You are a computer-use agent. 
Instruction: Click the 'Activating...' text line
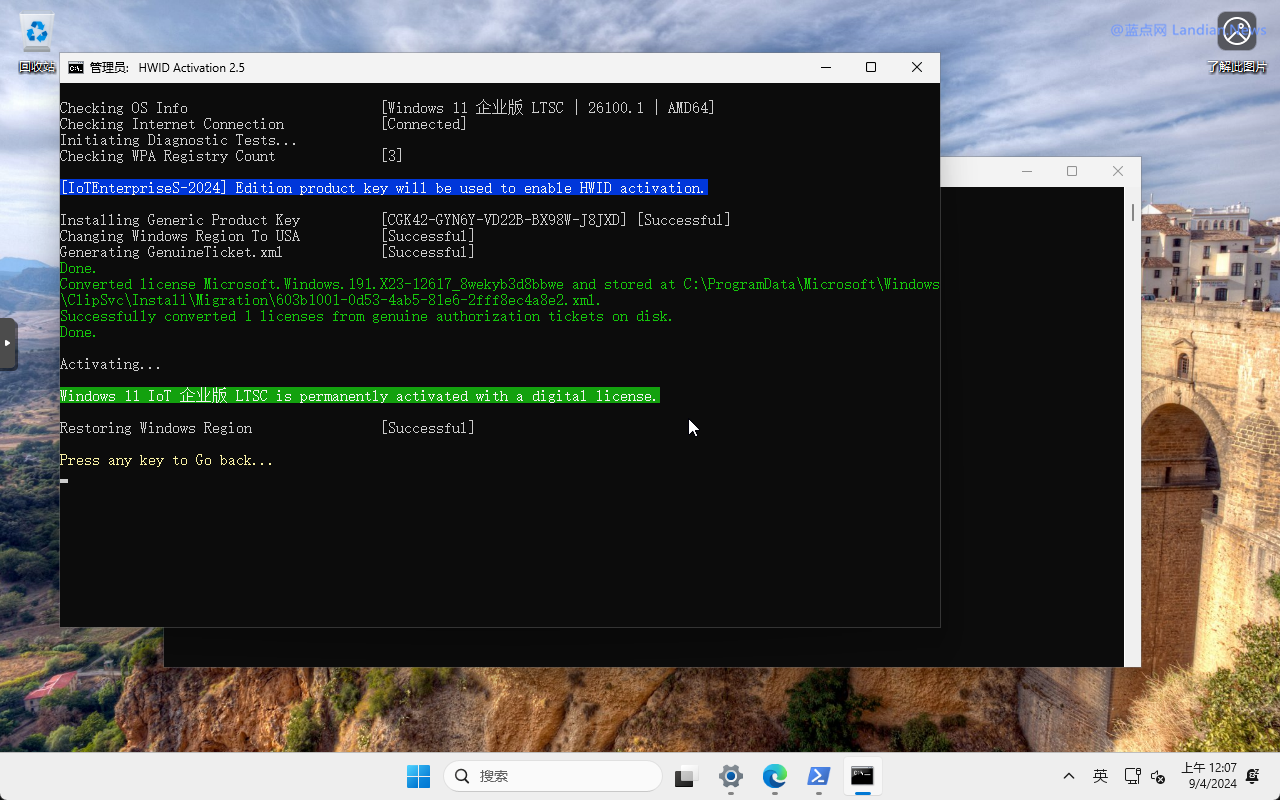pos(110,364)
